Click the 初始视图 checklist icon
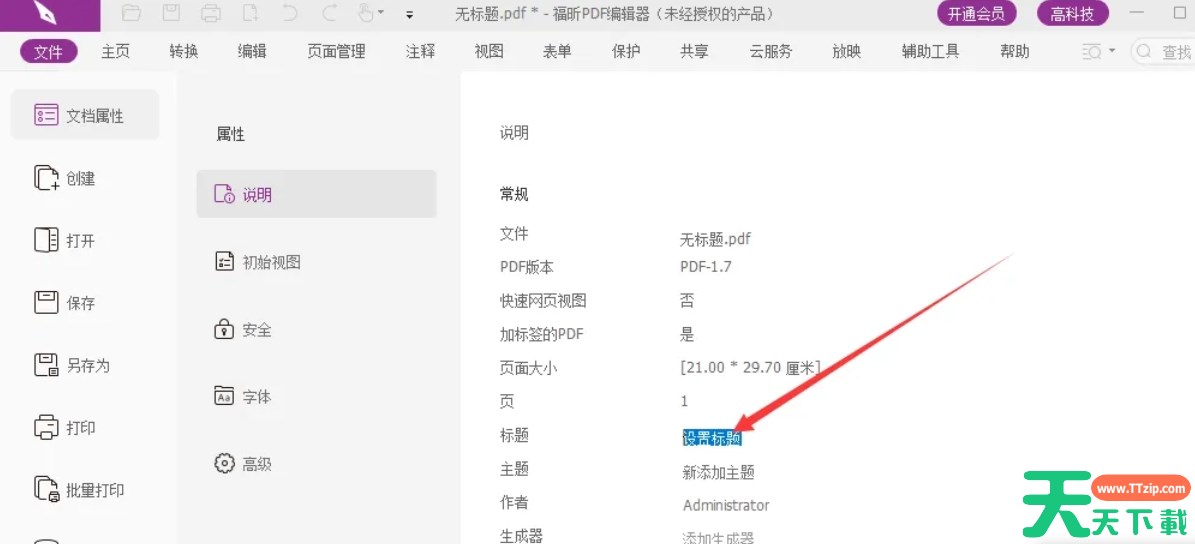The height and width of the screenshot is (544, 1195). point(224,262)
